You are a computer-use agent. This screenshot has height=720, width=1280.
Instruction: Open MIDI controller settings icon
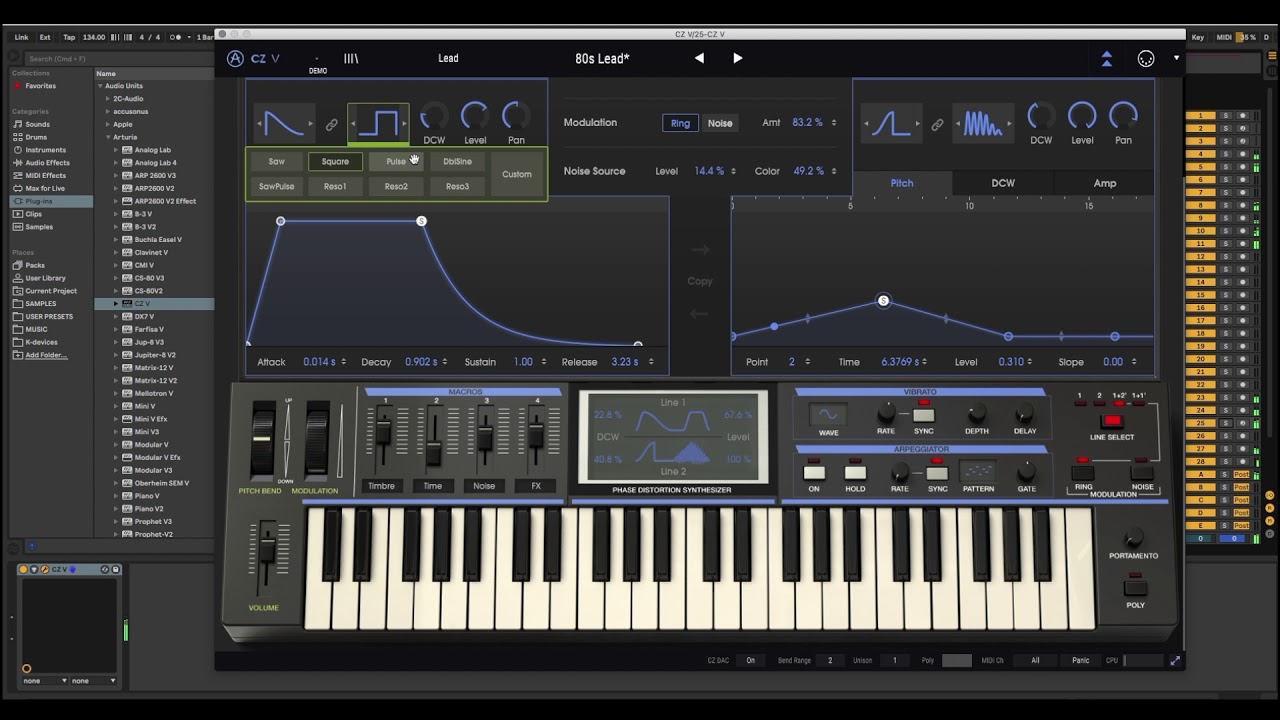[1146, 59]
